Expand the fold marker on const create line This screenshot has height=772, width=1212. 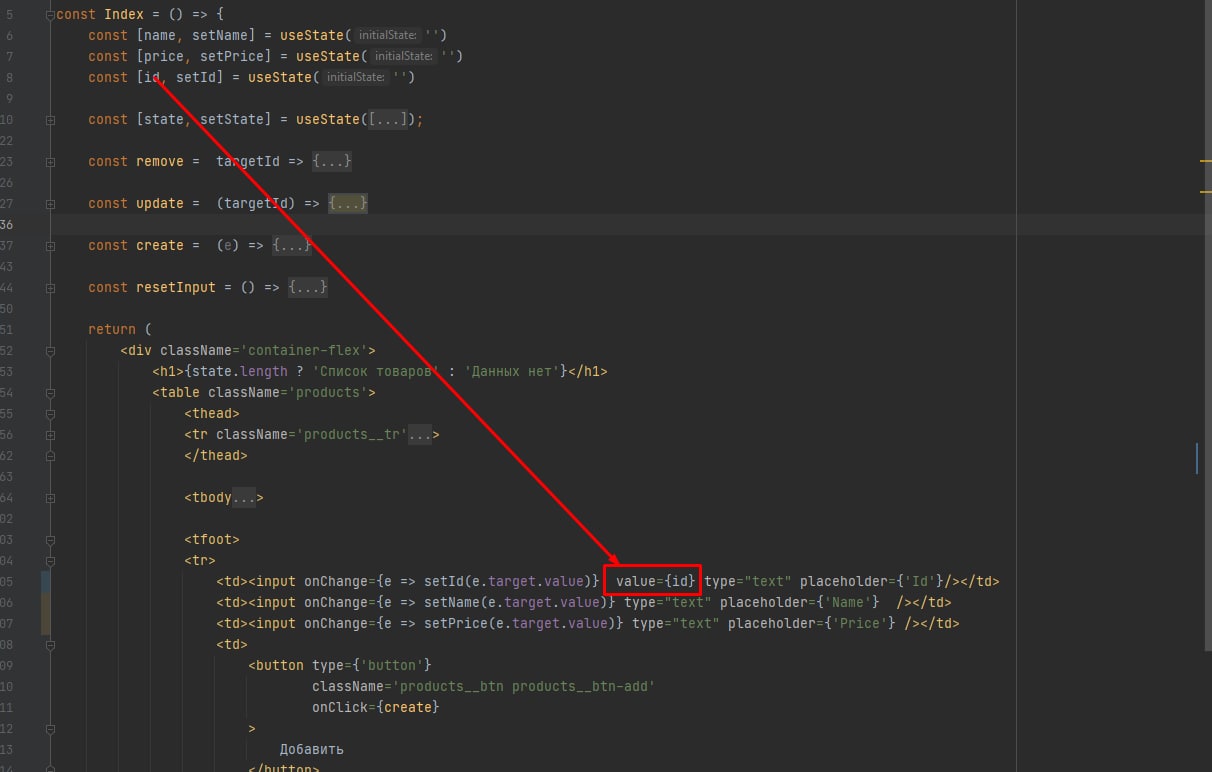[50, 245]
